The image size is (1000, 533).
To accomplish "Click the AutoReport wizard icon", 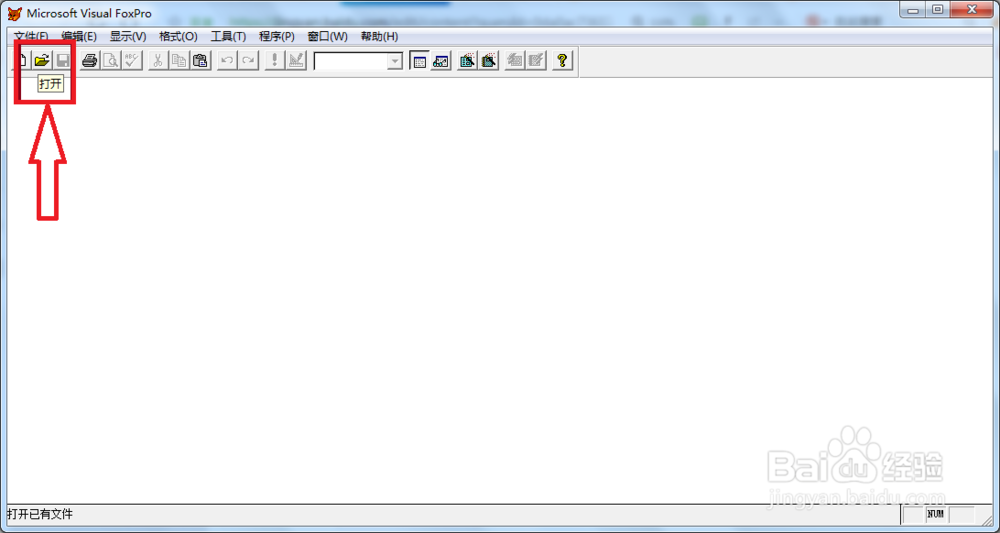I will point(536,61).
